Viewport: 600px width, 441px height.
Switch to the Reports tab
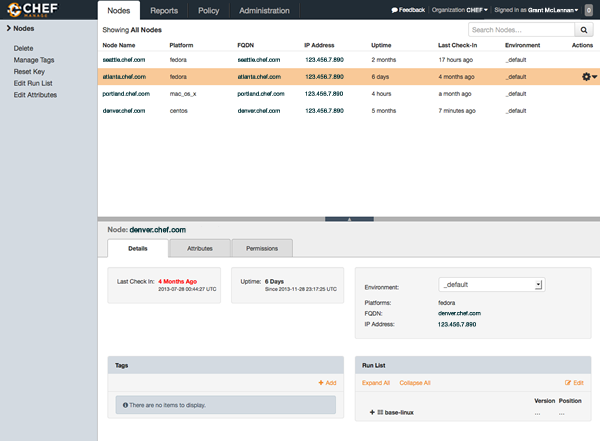tap(163, 10)
